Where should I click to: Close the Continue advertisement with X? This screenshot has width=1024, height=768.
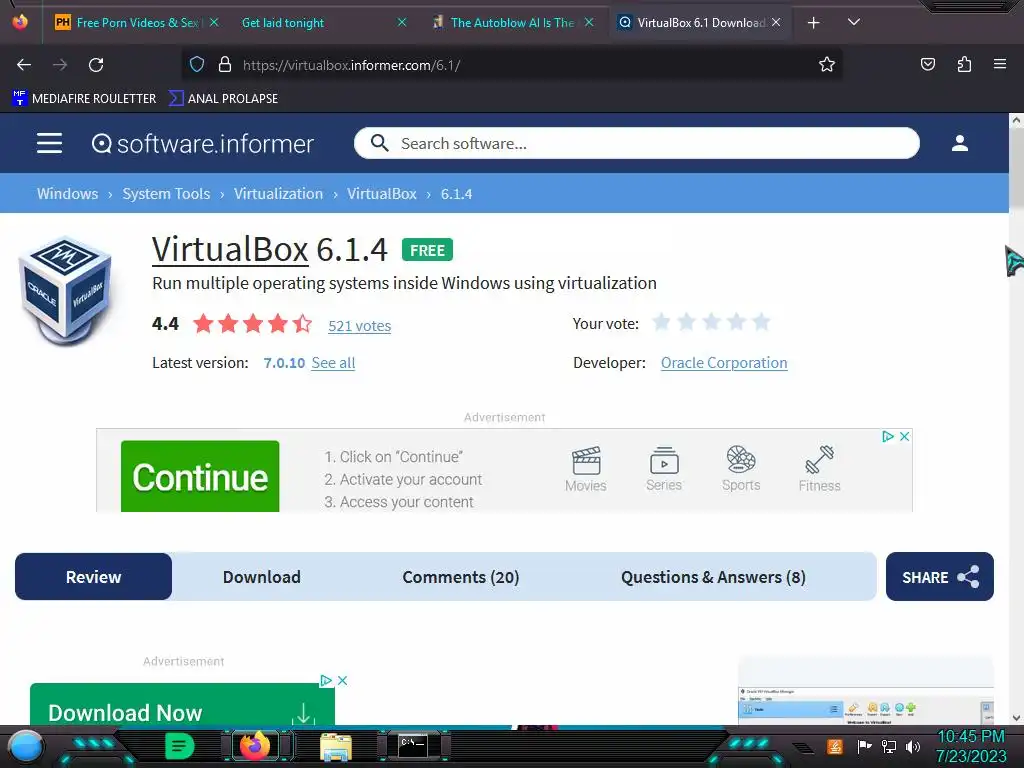(904, 436)
